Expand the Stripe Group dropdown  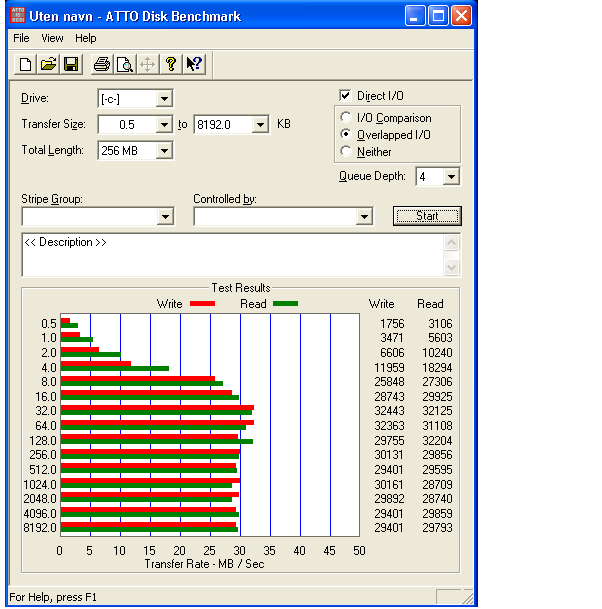pos(165,216)
